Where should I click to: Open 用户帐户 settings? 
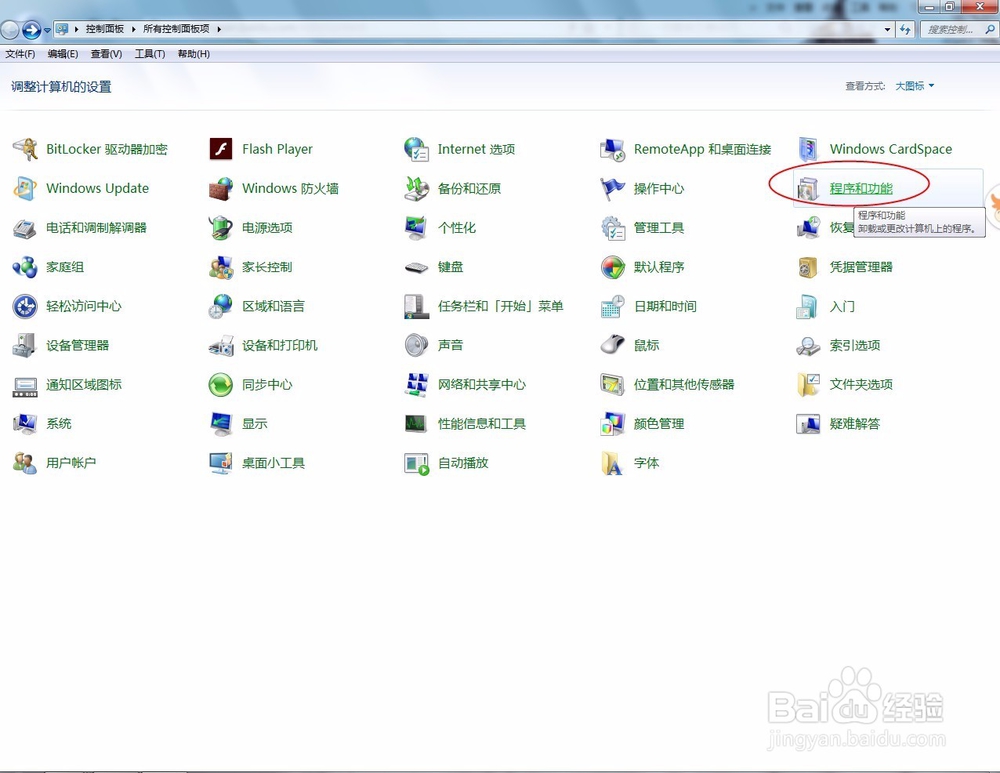[x=70, y=462]
